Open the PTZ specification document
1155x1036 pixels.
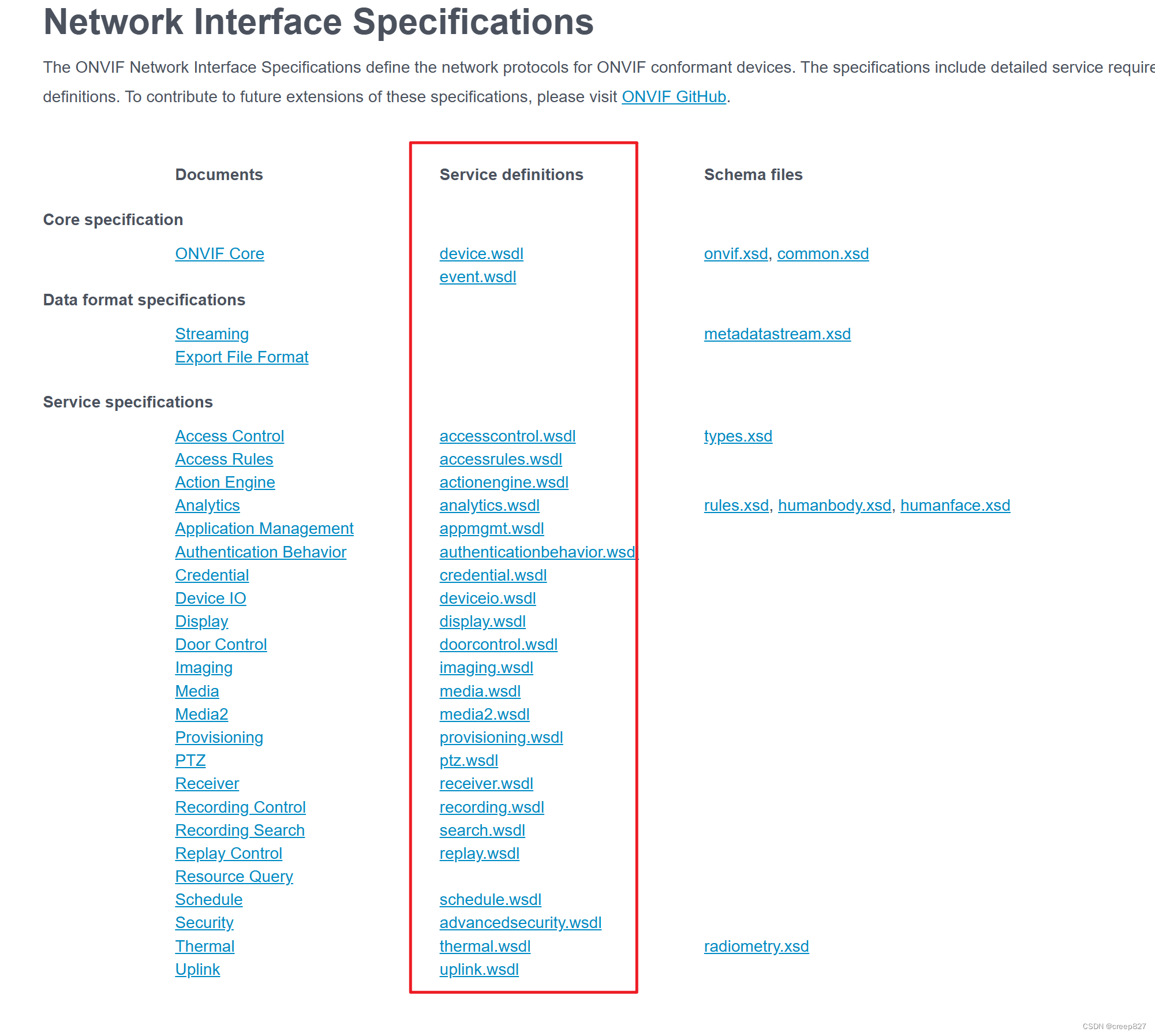tap(190, 760)
